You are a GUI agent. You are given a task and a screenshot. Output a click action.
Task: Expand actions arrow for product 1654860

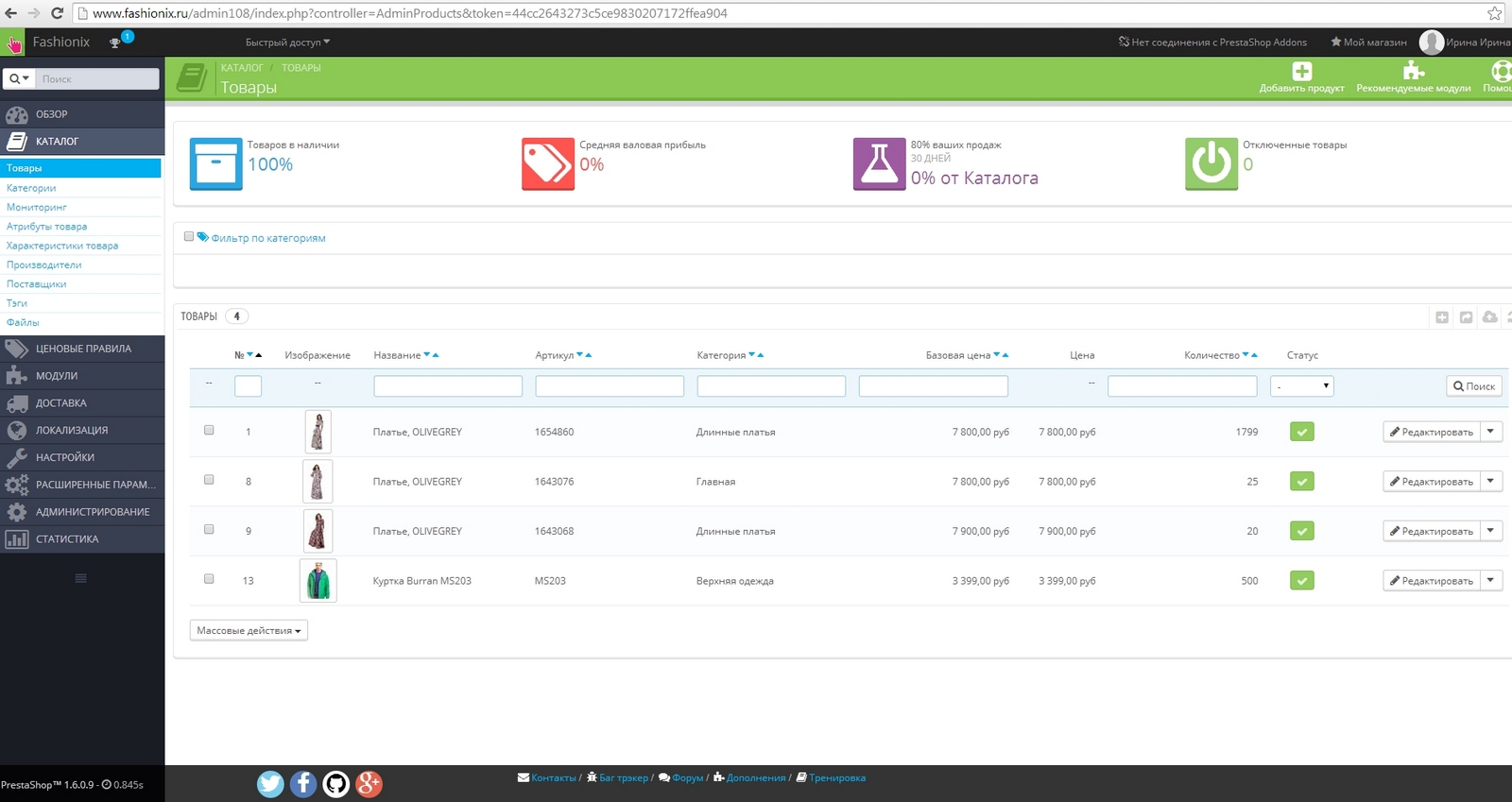point(1491,432)
